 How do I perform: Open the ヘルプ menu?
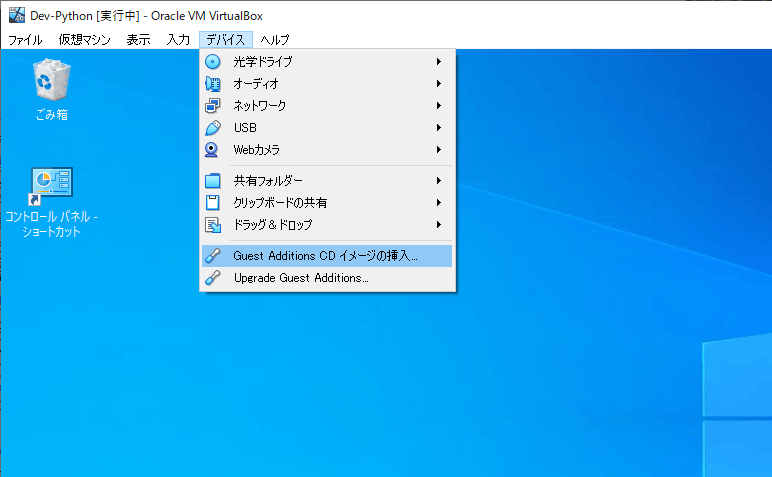tap(275, 39)
